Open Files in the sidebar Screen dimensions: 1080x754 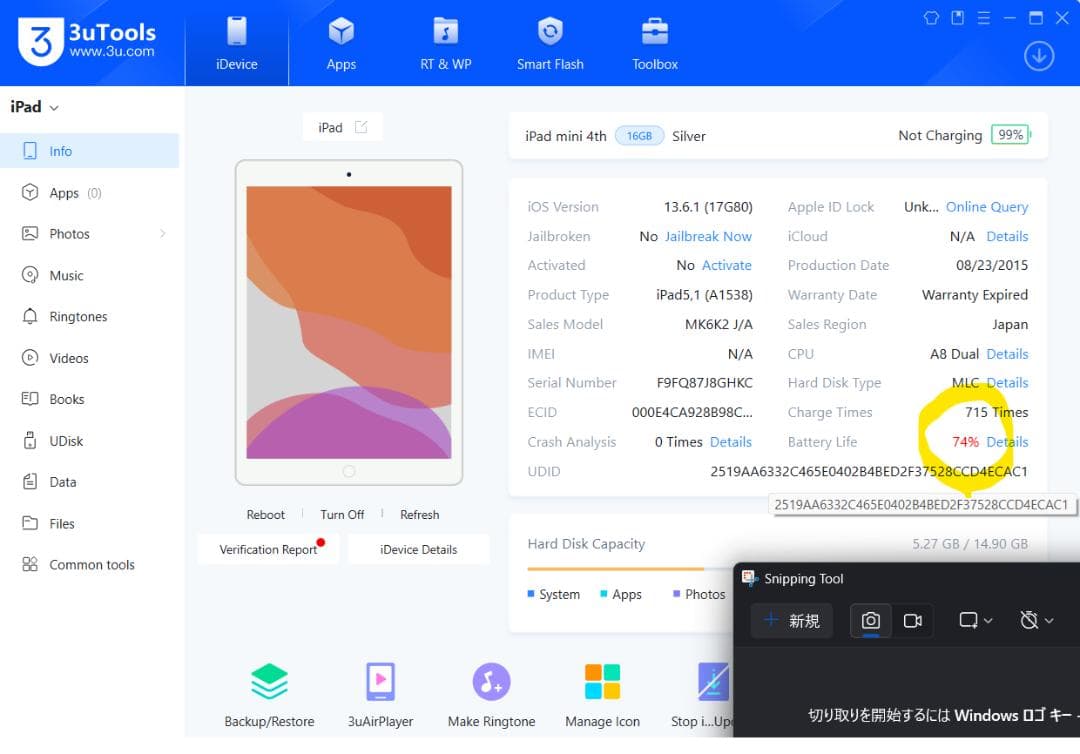tap(90, 523)
